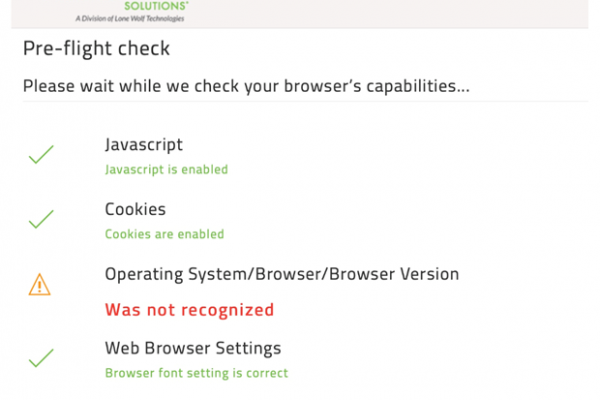
Task: Click the Javascript check title
Action: 144,145
